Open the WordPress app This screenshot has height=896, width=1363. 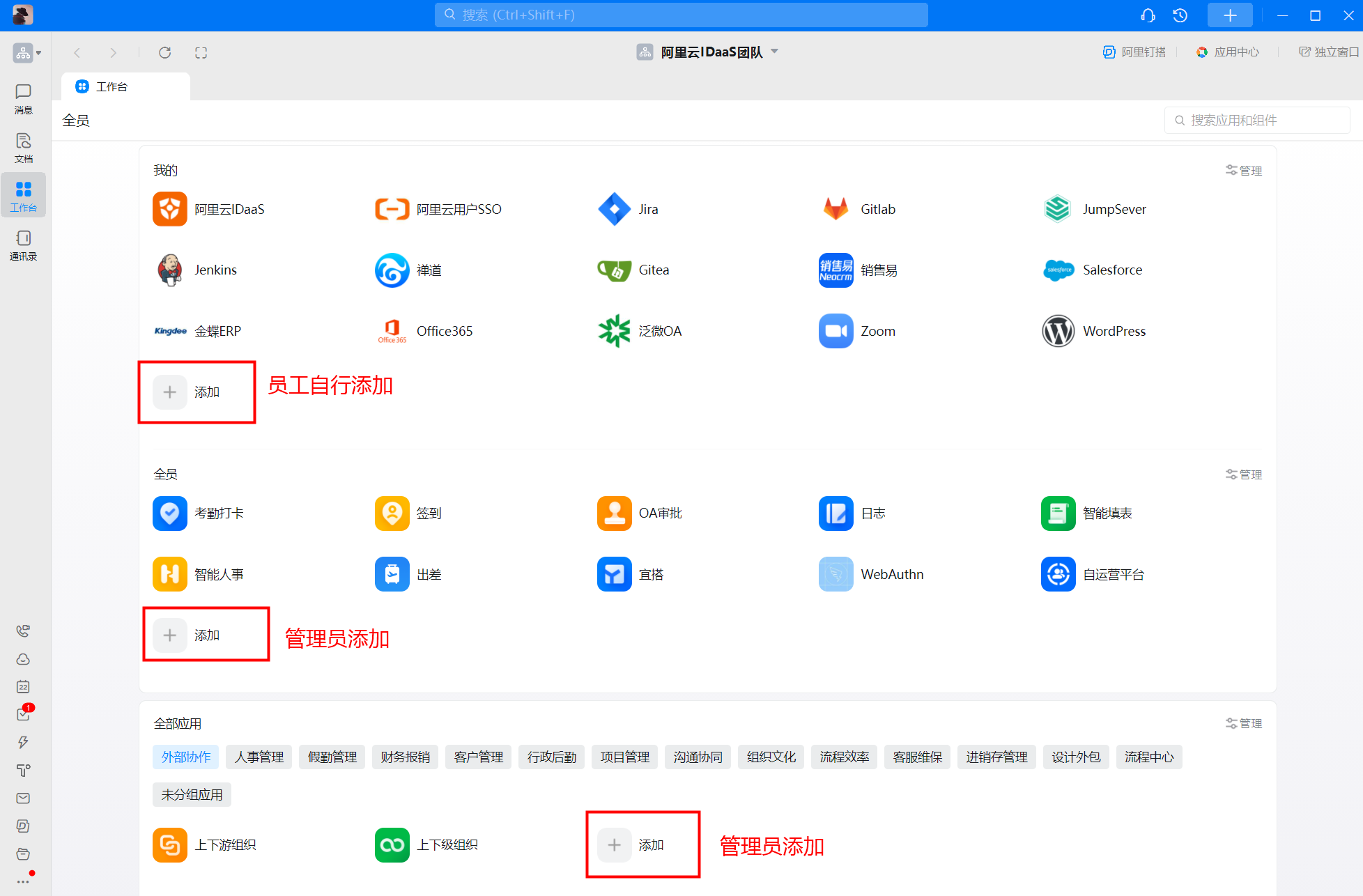1094,331
